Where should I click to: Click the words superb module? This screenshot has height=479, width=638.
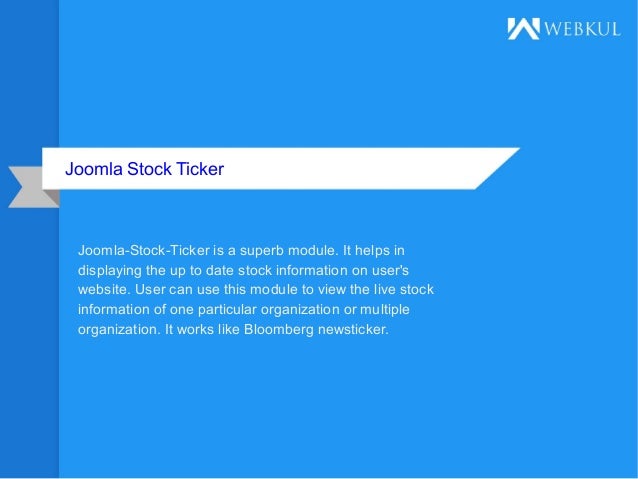[289, 250]
